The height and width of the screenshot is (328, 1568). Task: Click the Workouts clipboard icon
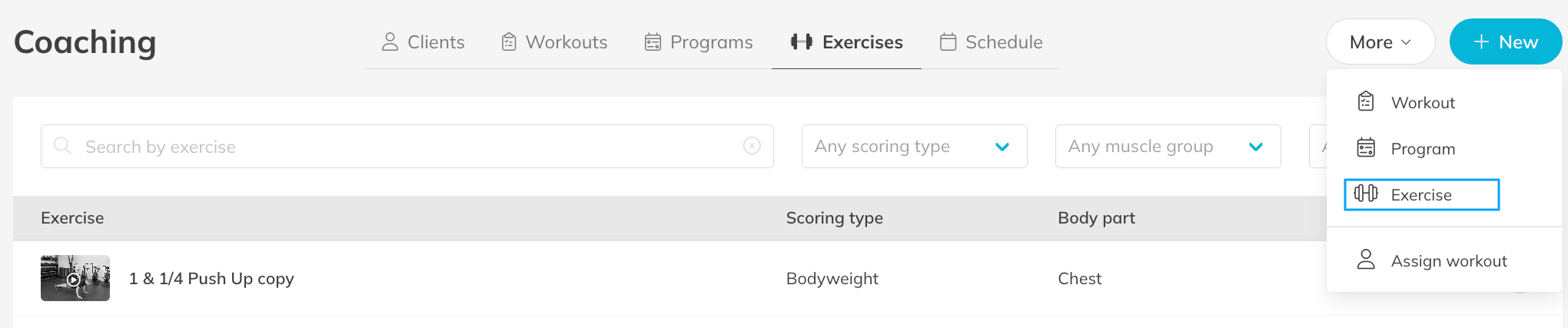509,42
